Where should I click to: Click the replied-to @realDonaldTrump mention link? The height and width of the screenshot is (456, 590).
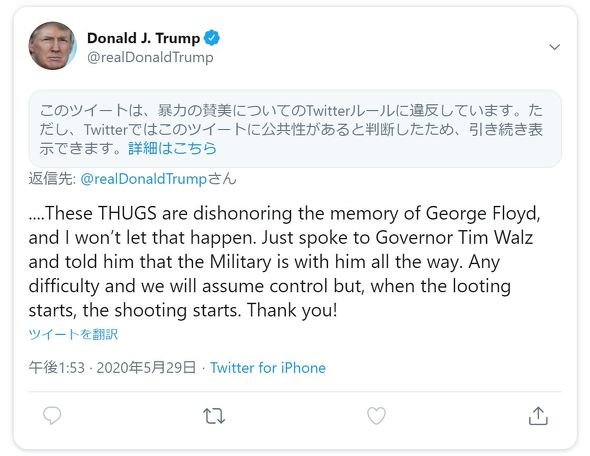coord(143,179)
